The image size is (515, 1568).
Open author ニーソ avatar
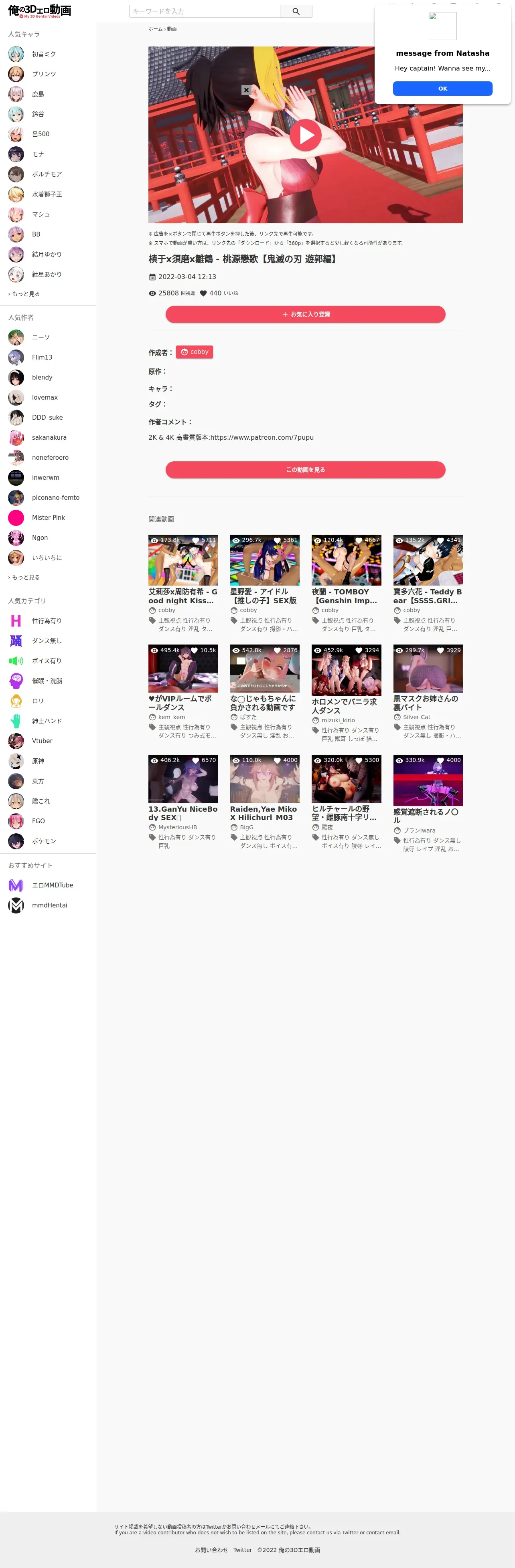16,337
